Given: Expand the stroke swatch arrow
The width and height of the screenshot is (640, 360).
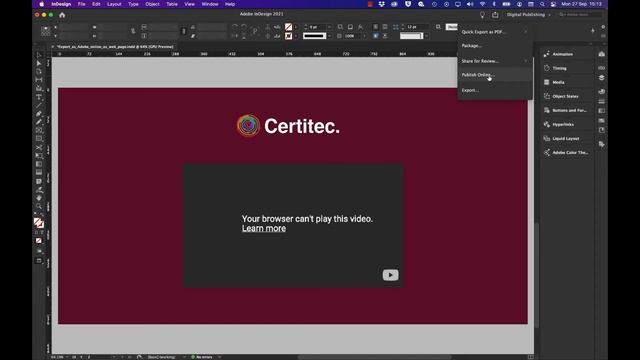Looking at the screenshot, I should (x=296, y=36).
